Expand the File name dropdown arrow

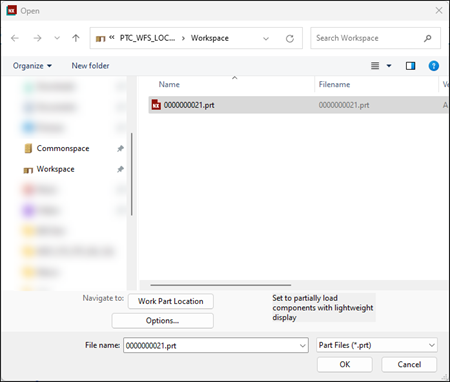coord(303,346)
